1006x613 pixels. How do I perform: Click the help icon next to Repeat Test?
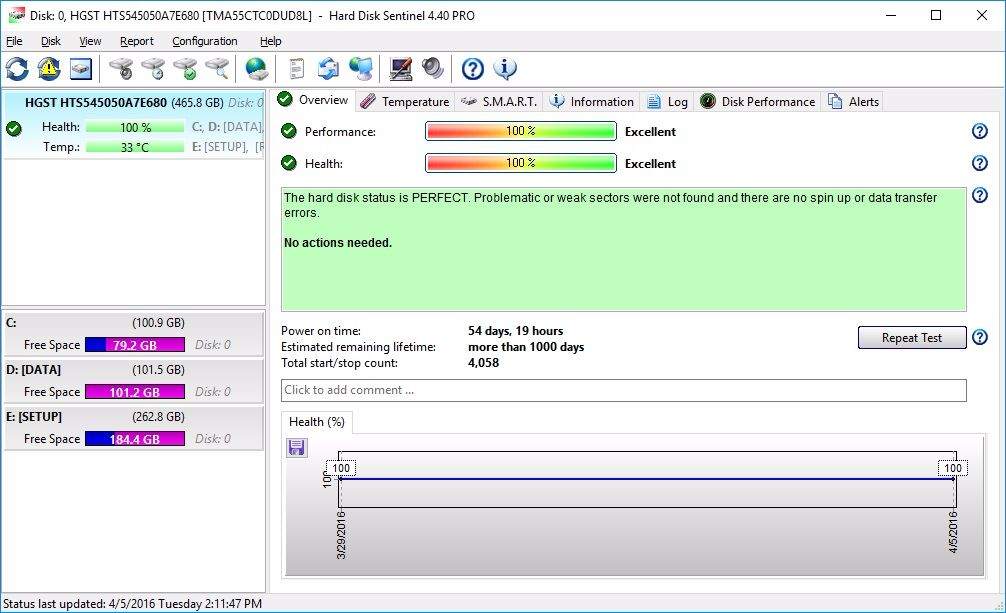pyautogui.click(x=980, y=337)
